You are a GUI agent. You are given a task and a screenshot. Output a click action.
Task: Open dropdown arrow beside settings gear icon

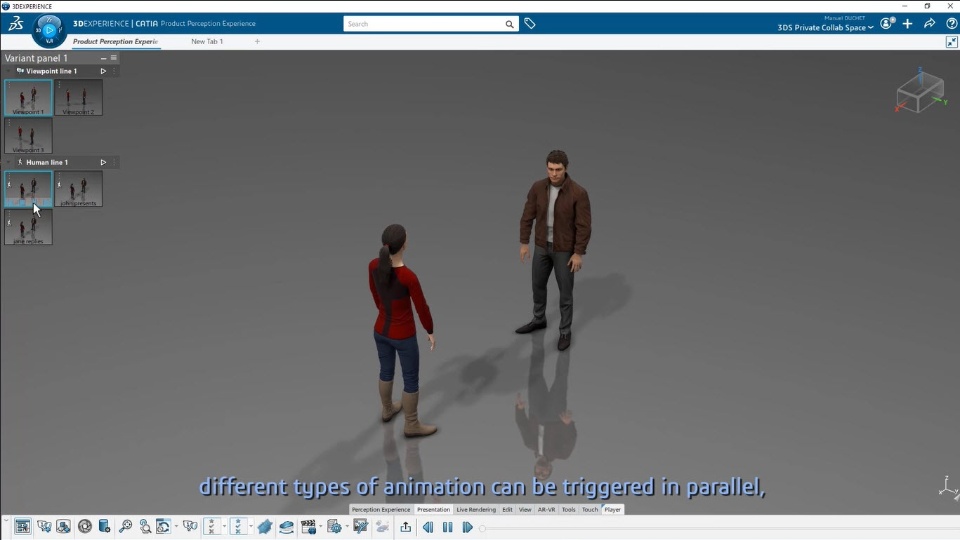[x=347, y=527]
